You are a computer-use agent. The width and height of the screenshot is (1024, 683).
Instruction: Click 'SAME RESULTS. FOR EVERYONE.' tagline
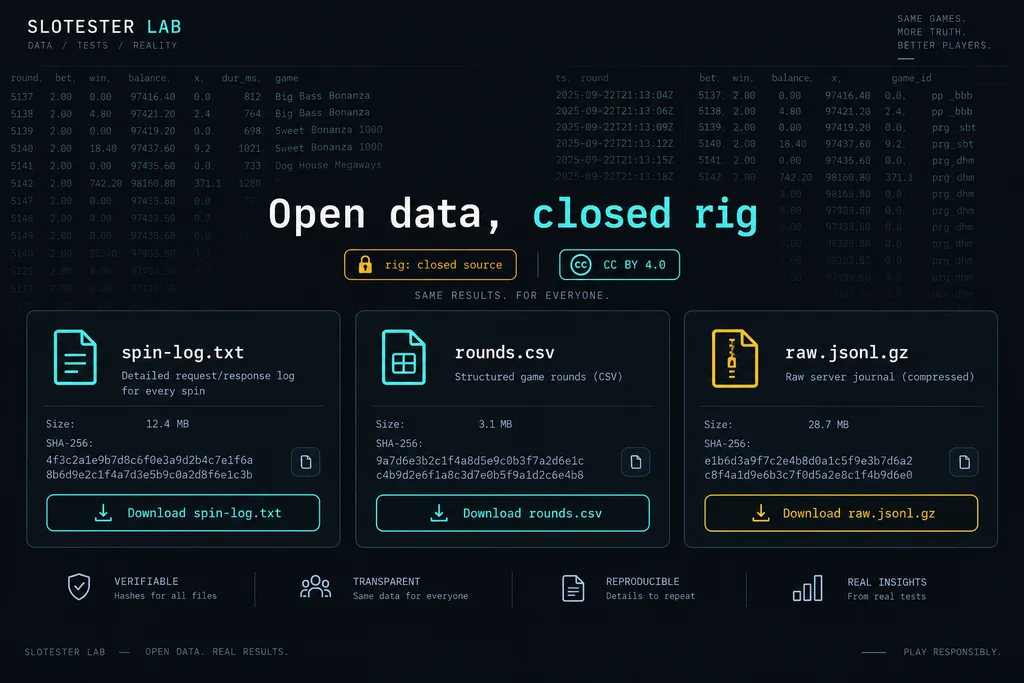(512, 295)
